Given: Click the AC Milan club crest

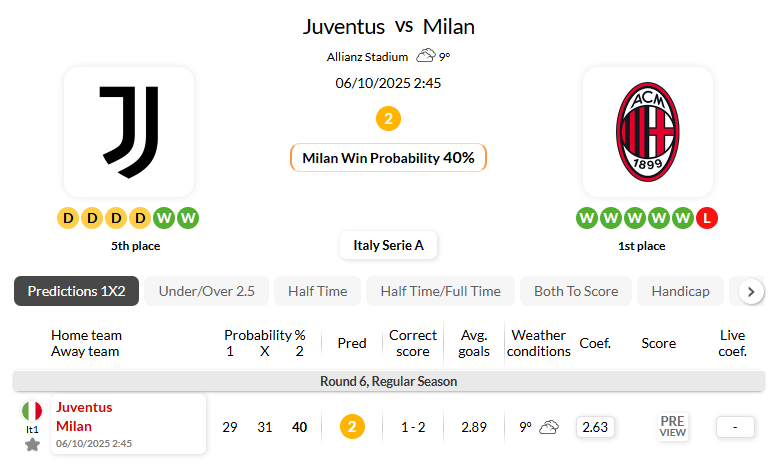Looking at the screenshot, I should tap(648, 131).
